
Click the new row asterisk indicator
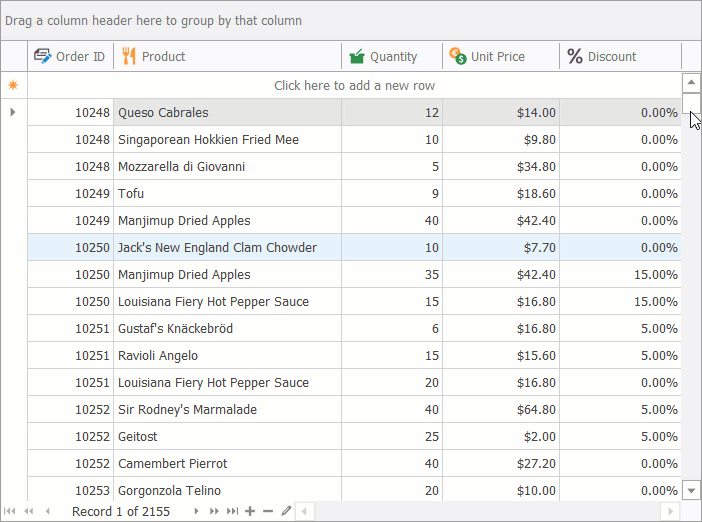pos(13,85)
